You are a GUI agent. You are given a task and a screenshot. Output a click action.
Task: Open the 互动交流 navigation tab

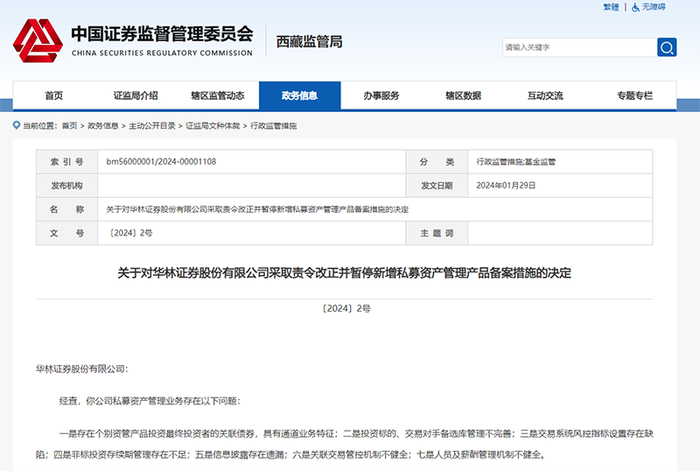pyautogui.click(x=545, y=96)
